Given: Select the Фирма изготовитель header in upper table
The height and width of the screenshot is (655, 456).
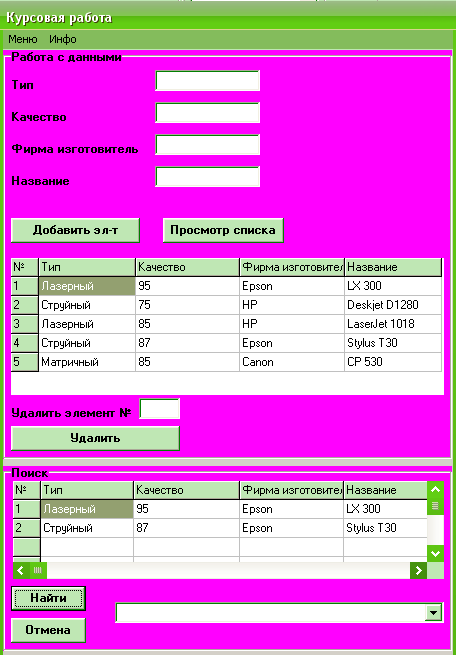Looking at the screenshot, I should click(x=292, y=267).
